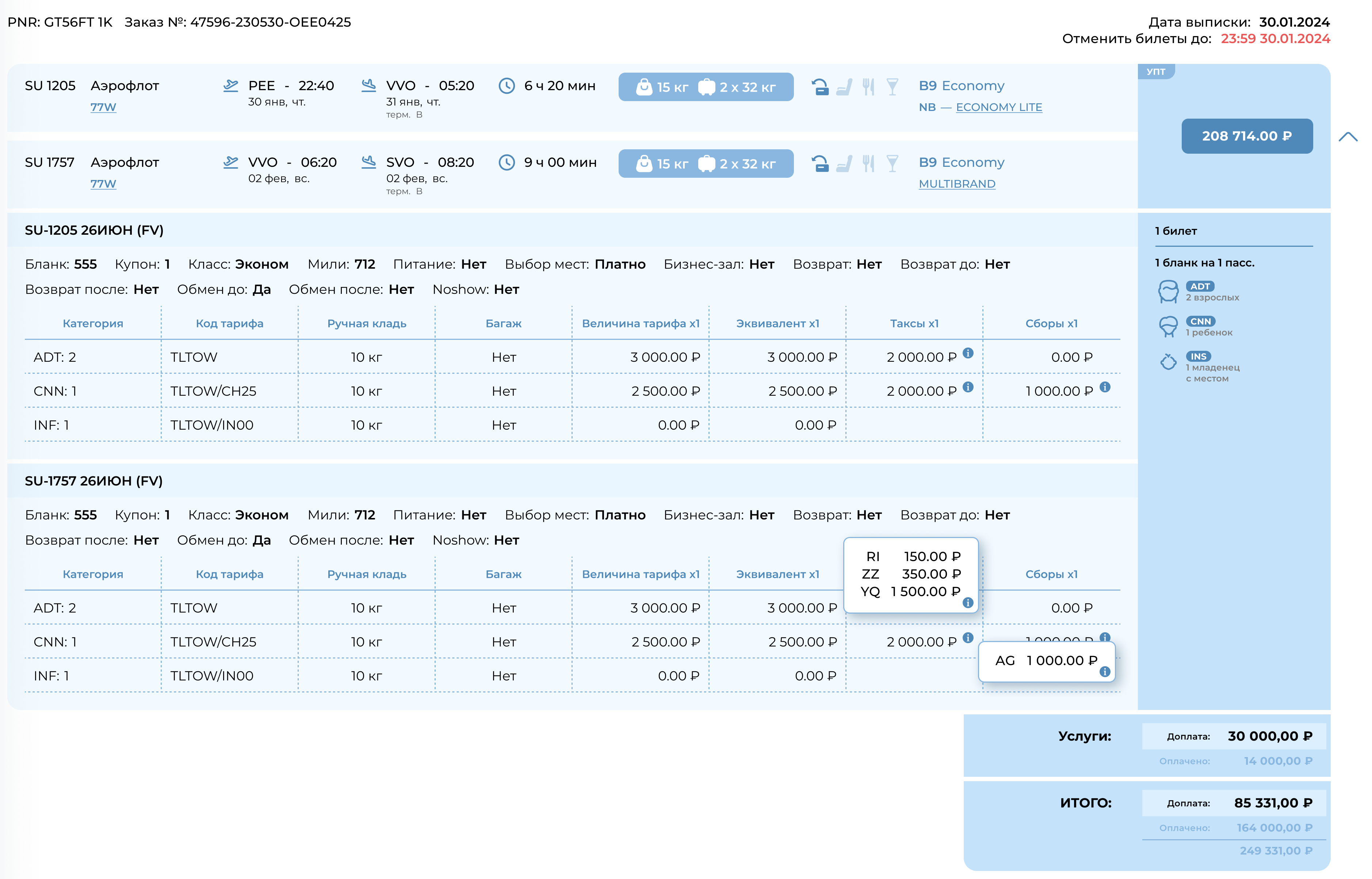Screen dimensions: 1372x879
Task: Click meal cutlery icon on SU 1205 row
Action: [x=868, y=87]
